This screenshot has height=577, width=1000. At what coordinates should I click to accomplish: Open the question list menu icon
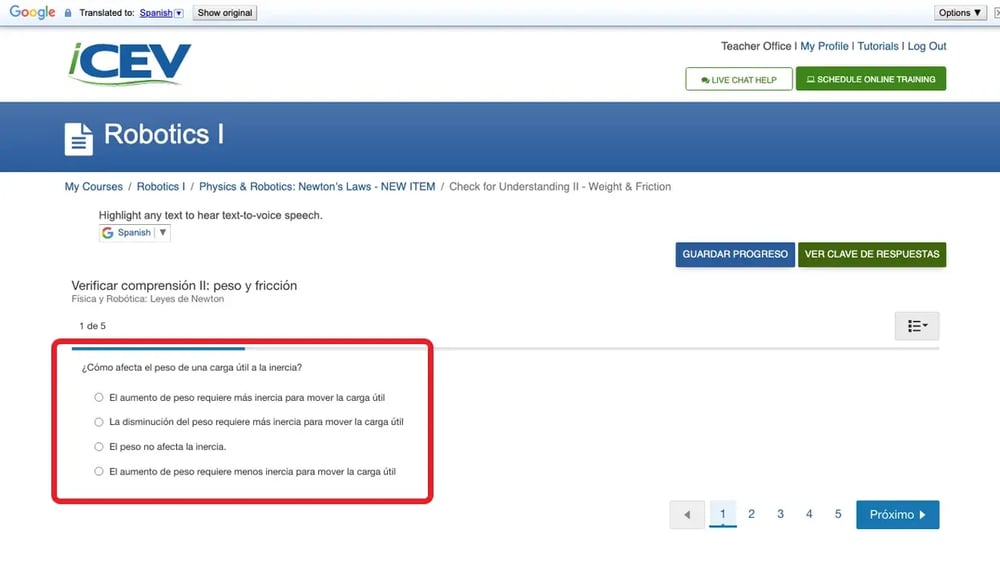(x=916, y=326)
